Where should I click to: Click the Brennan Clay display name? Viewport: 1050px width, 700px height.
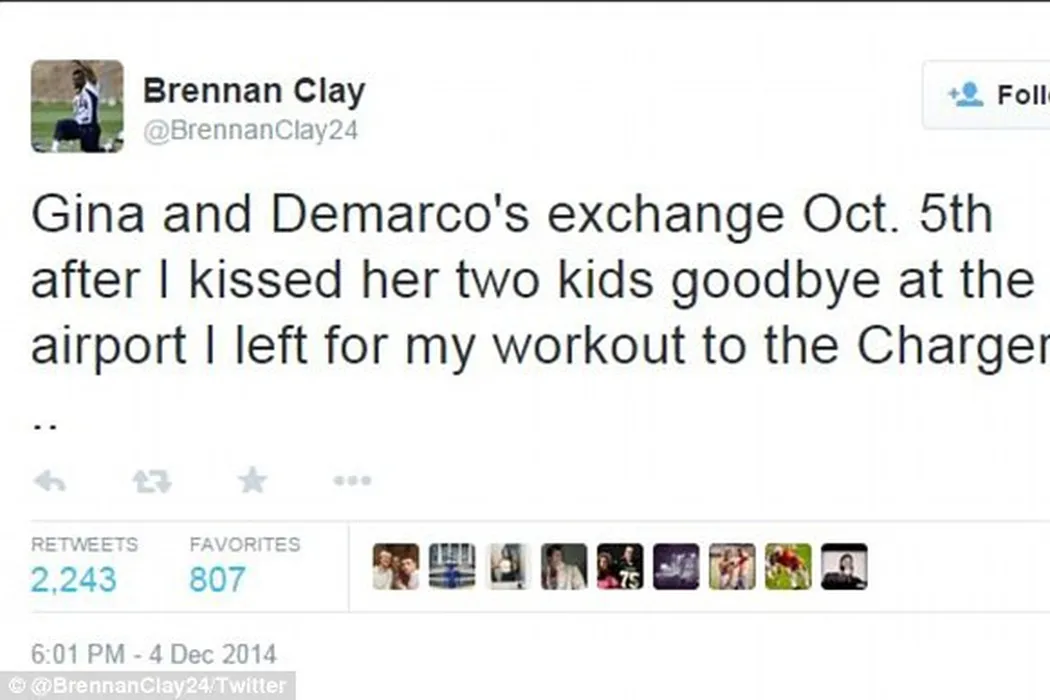pos(254,91)
